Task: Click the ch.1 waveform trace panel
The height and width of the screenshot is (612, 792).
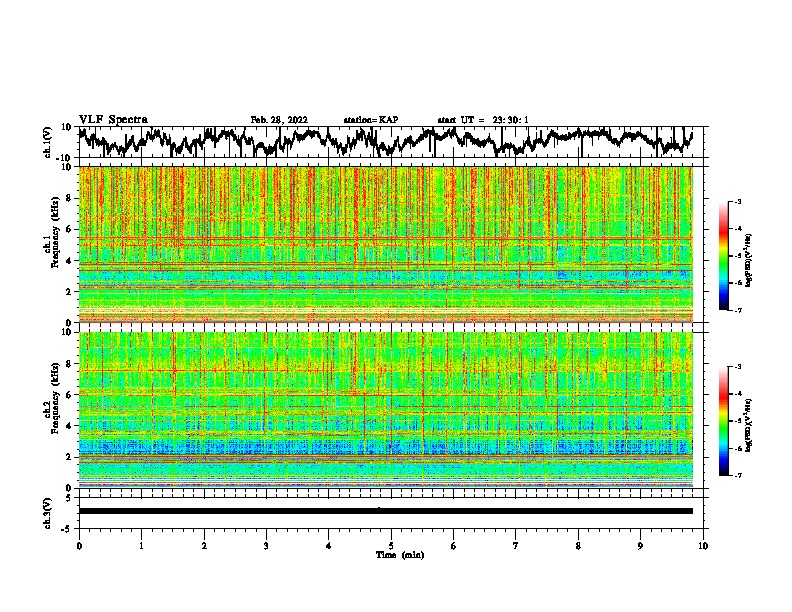Action: tap(390, 142)
